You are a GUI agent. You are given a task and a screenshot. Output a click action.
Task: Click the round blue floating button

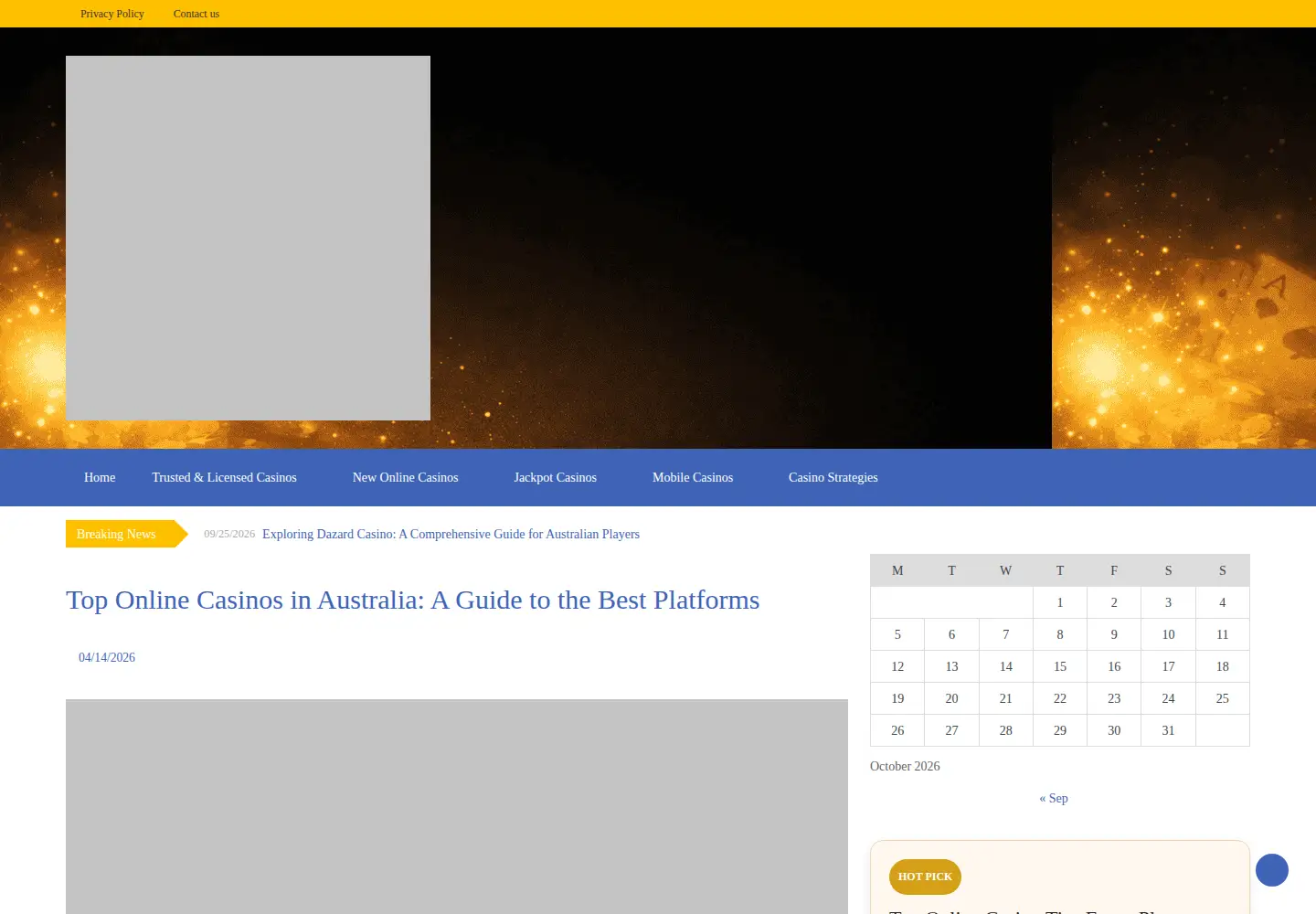click(x=1271, y=870)
